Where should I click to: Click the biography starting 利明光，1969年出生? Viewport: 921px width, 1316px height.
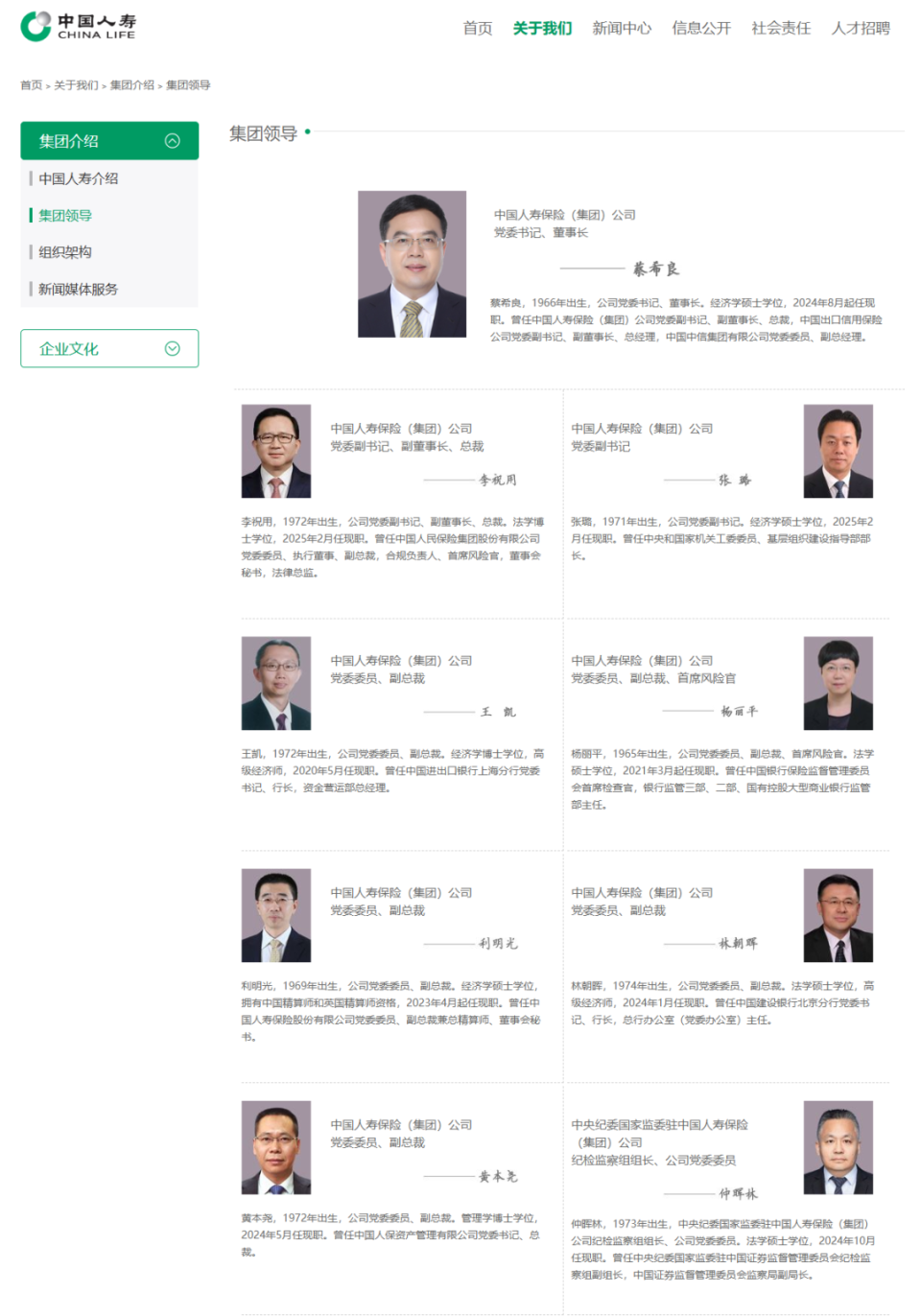pyautogui.click(x=392, y=1012)
